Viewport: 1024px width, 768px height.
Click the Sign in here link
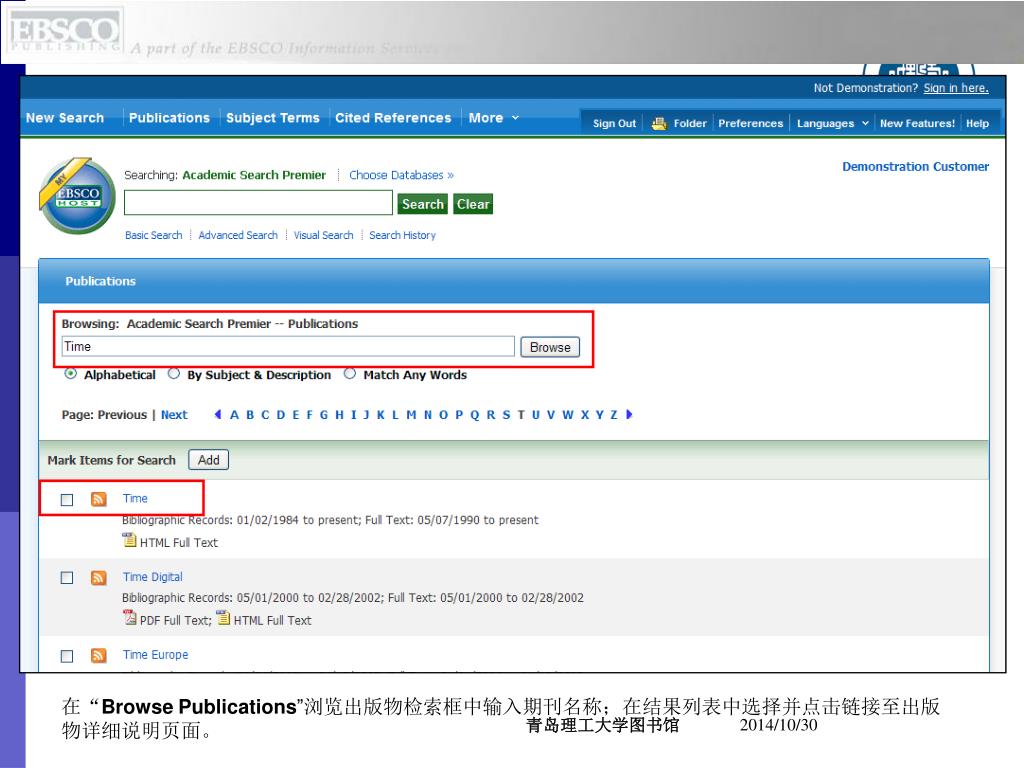pos(955,88)
